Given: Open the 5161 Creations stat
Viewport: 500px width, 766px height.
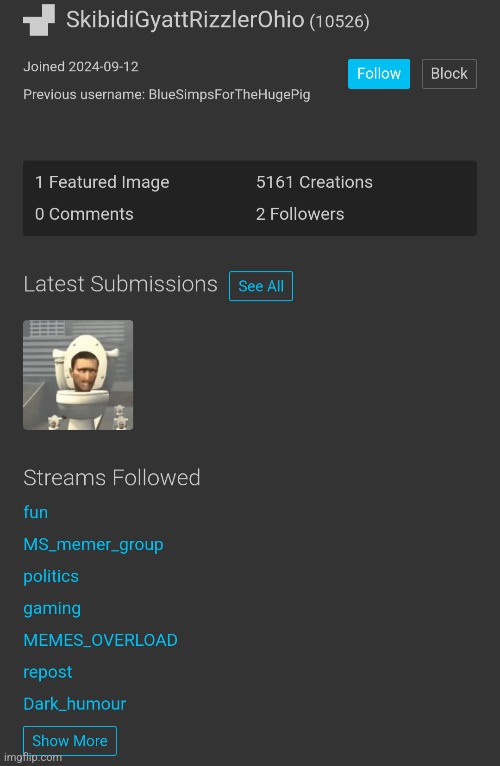Looking at the screenshot, I should click(x=314, y=182).
